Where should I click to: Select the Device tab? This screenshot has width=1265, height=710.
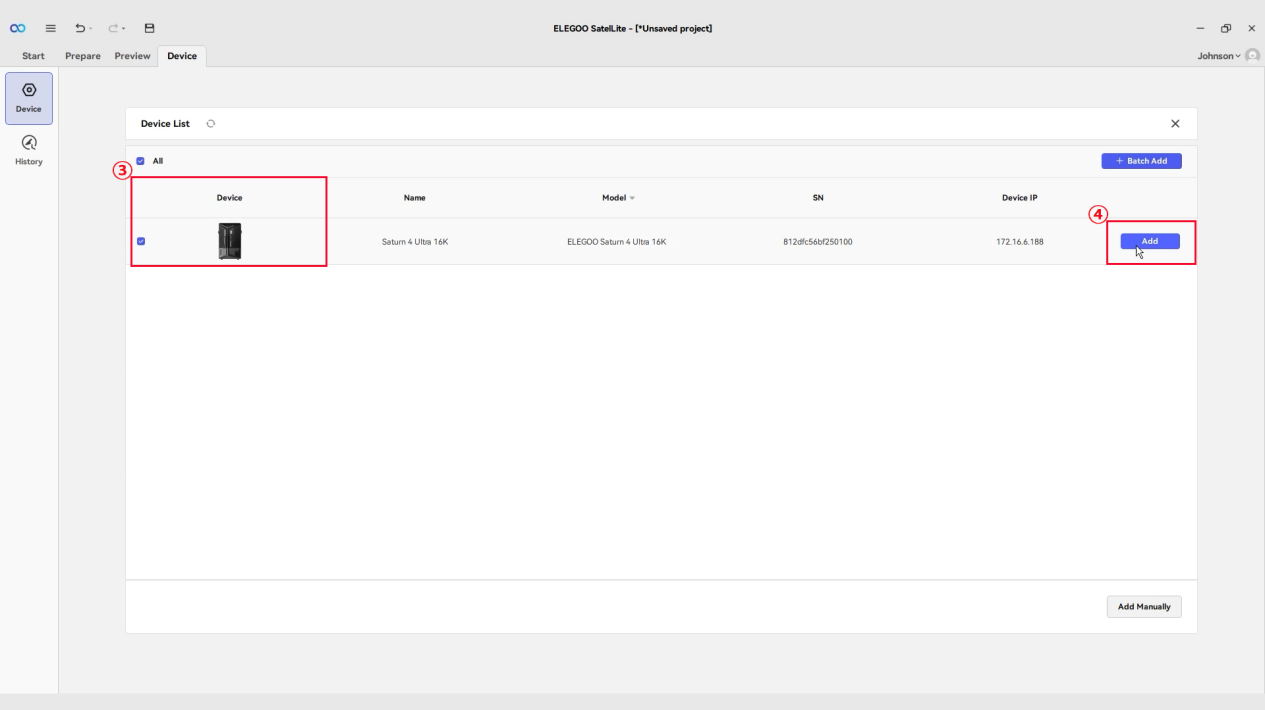coord(182,56)
